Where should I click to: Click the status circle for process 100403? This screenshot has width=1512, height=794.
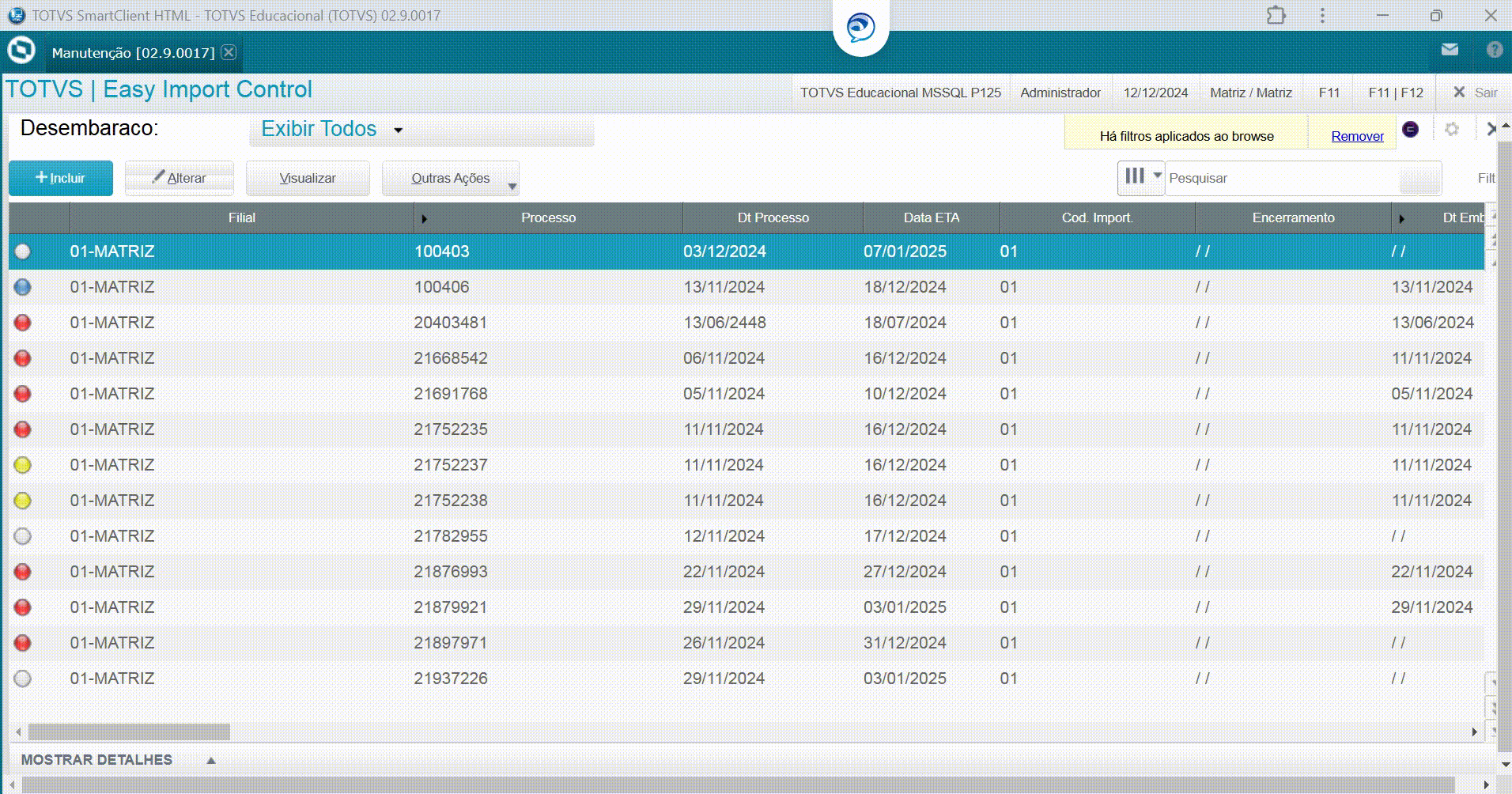pyautogui.click(x=23, y=251)
